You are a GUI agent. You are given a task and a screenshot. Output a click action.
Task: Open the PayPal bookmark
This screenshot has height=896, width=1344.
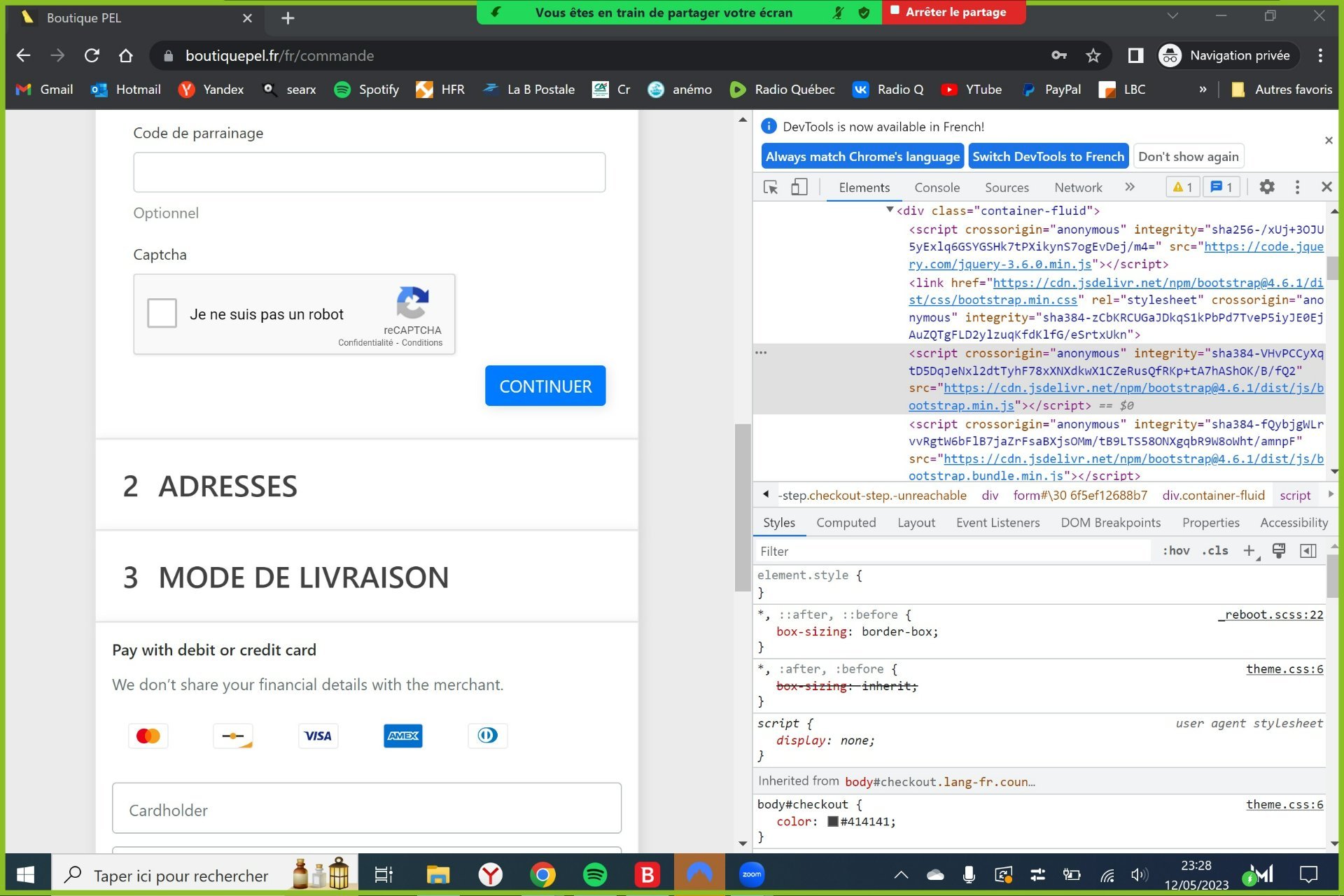point(1051,90)
